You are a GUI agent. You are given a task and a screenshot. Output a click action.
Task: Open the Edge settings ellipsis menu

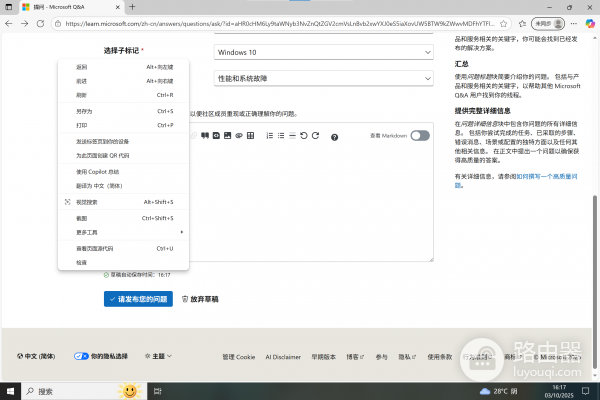574,24
